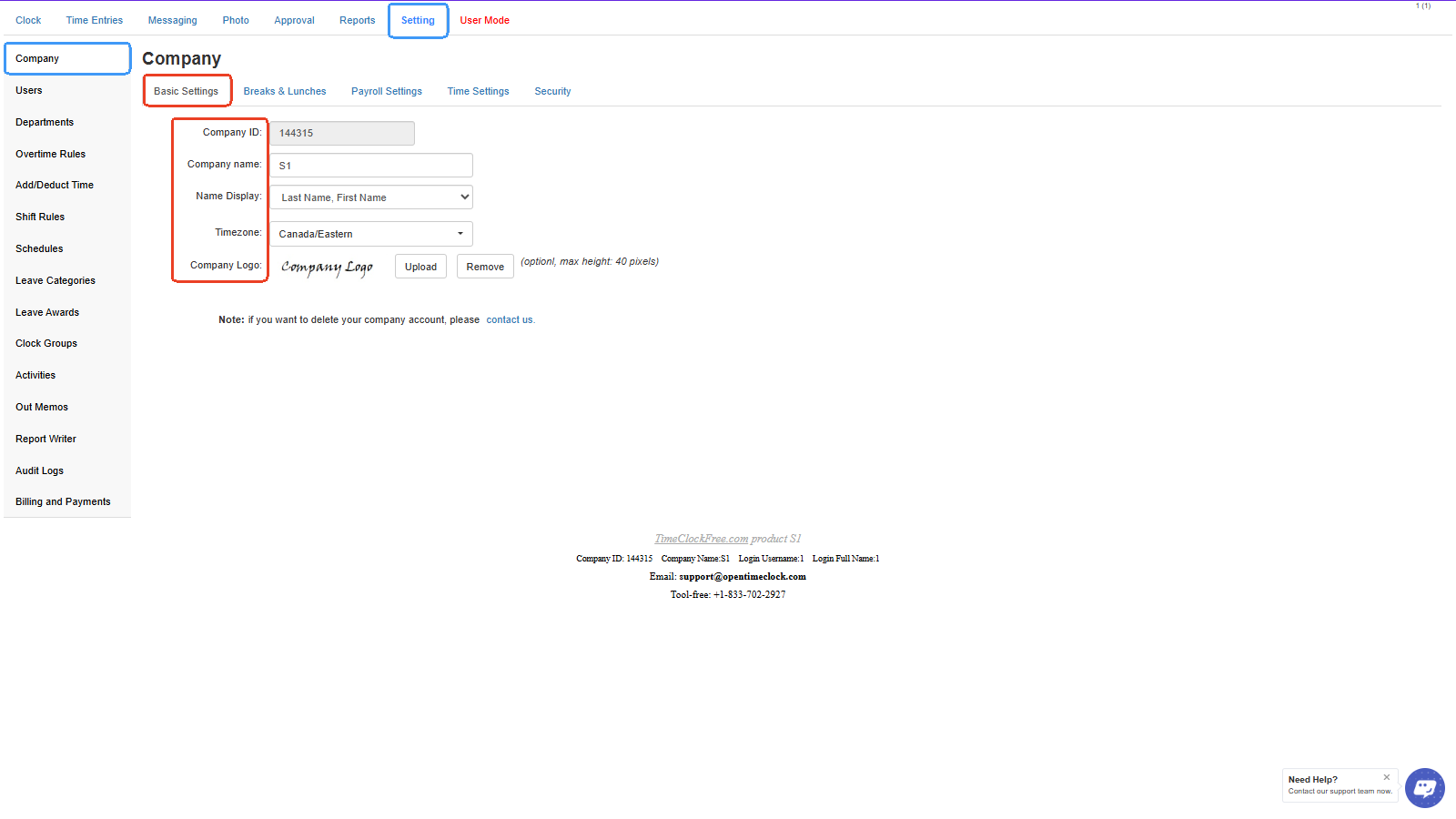The image size is (1456, 819).
Task: Go to the Security tab
Action: [x=552, y=92]
